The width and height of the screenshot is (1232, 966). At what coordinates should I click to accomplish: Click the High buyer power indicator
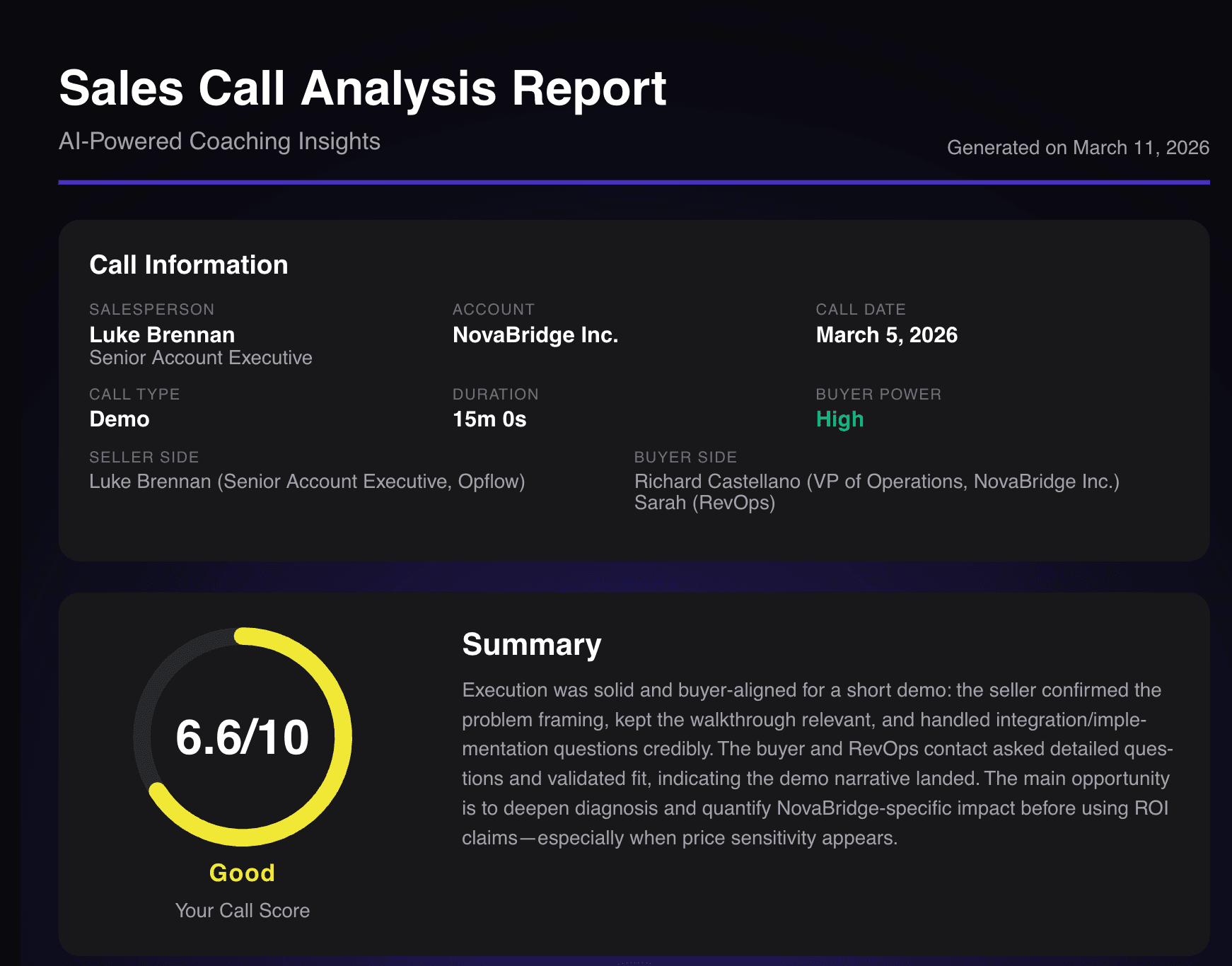[x=840, y=419]
